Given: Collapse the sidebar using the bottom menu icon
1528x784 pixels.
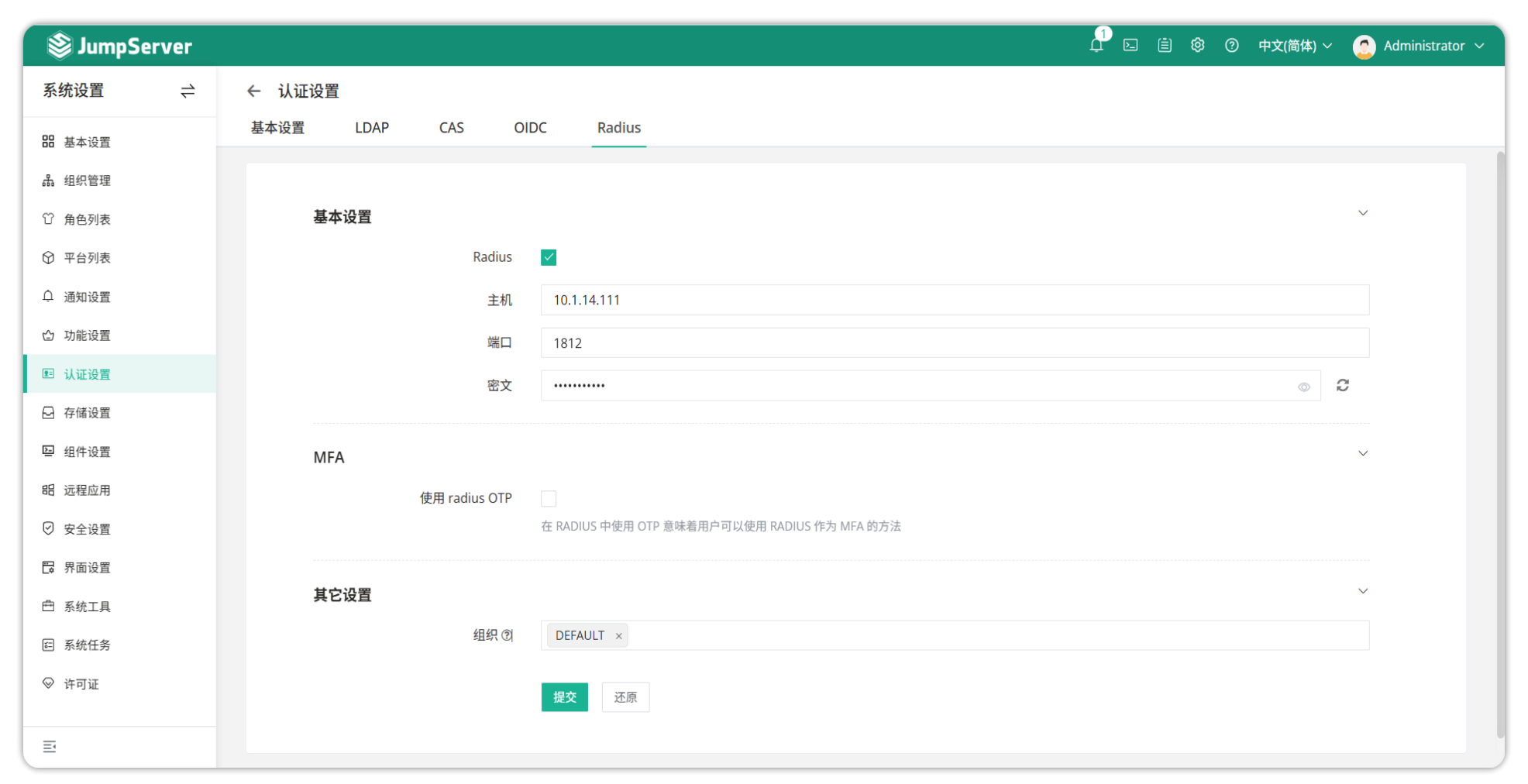Looking at the screenshot, I should 50,747.
